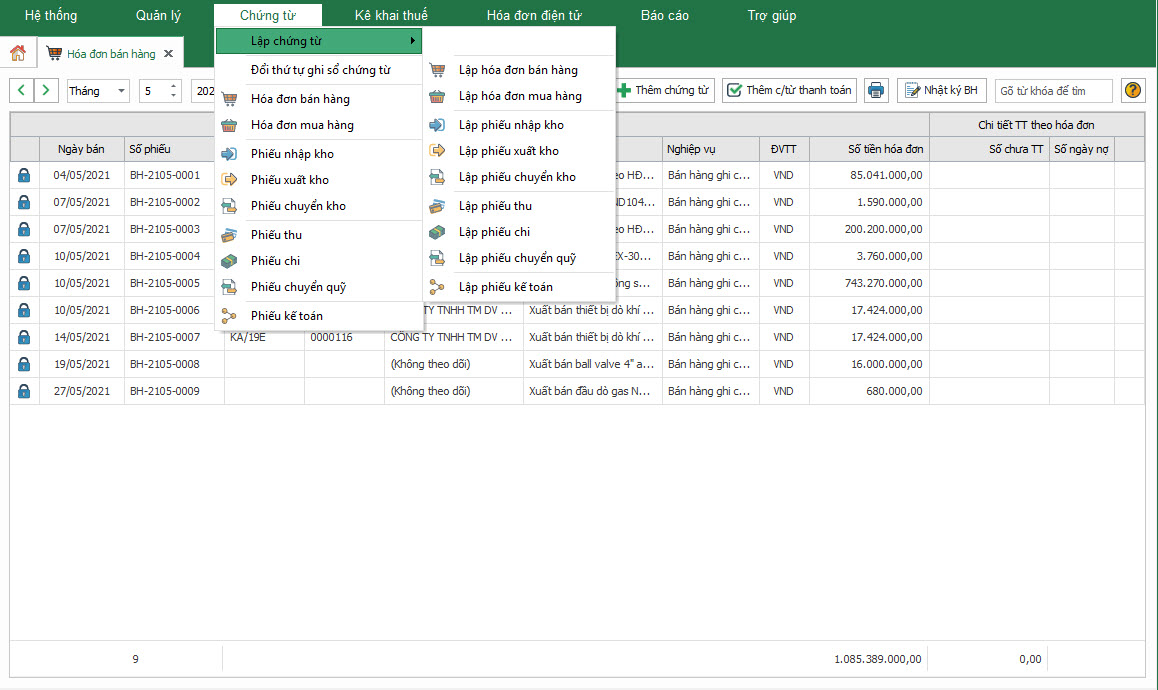Click lock icon of voucher BH-2105-0001
The image size is (1158, 690).
click(x=24, y=175)
